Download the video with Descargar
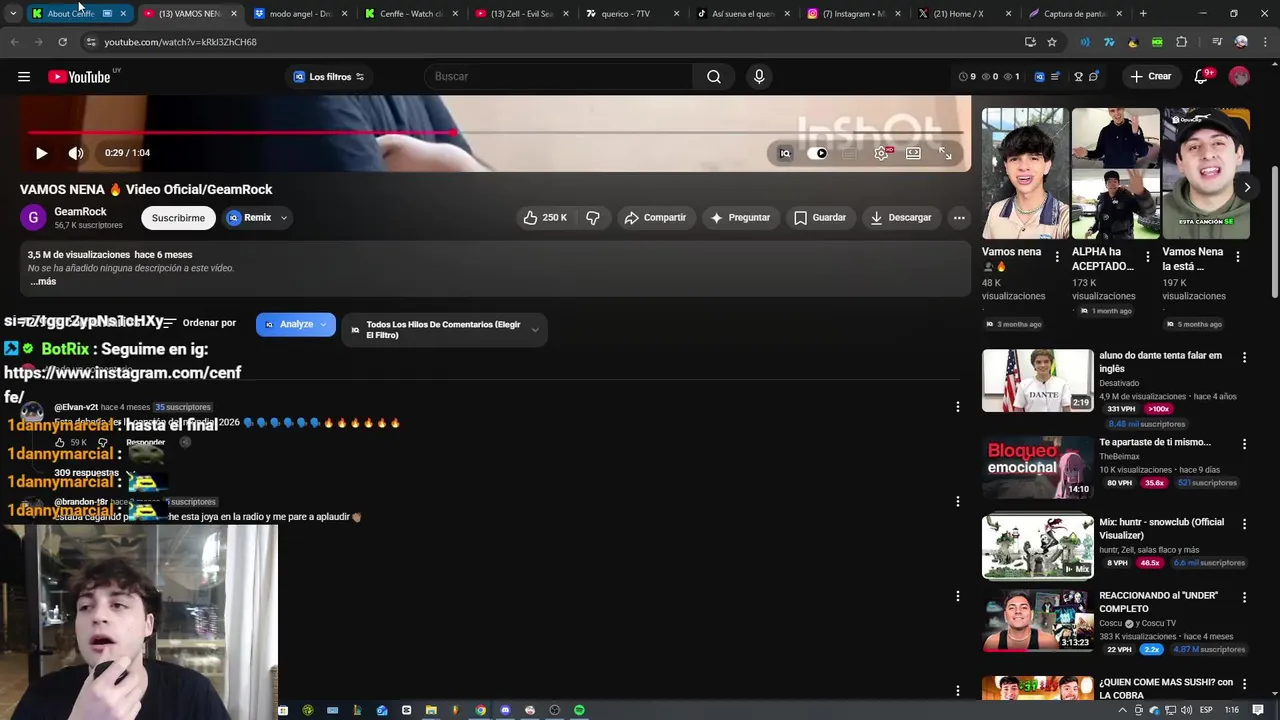Viewport: 1280px width, 720px height. coord(900,217)
